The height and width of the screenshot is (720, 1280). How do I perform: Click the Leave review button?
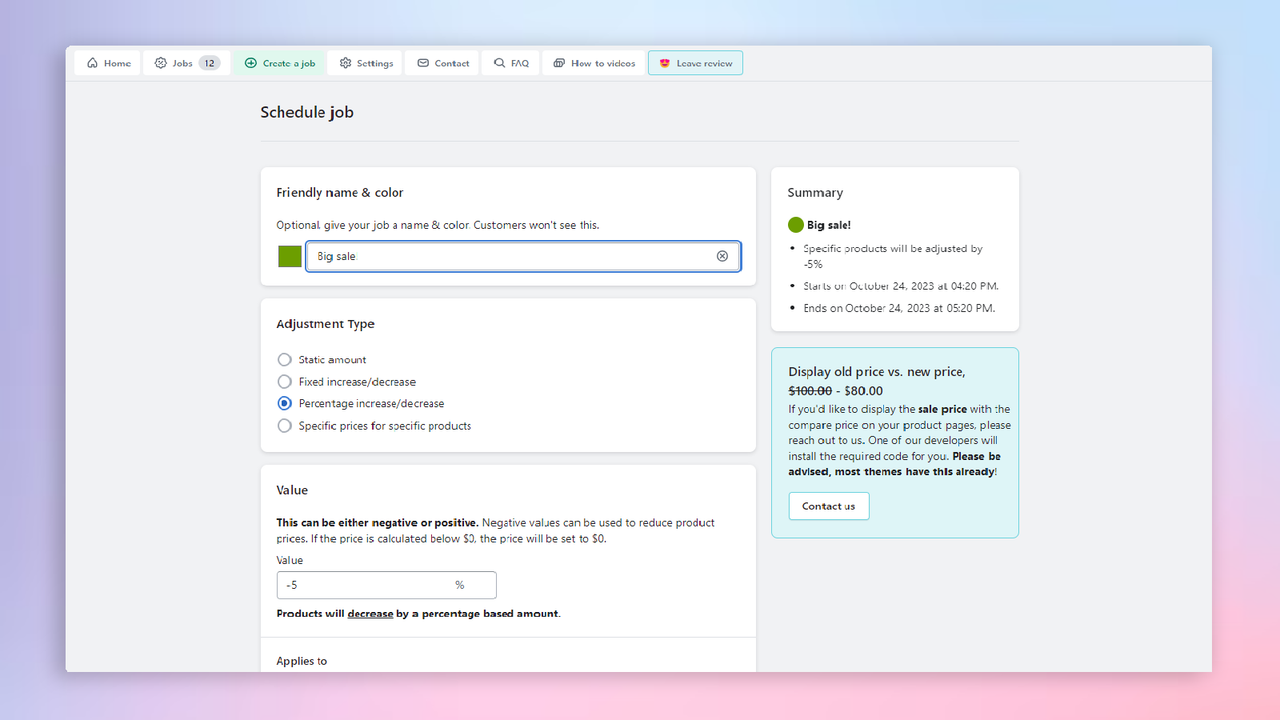[695, 63]
